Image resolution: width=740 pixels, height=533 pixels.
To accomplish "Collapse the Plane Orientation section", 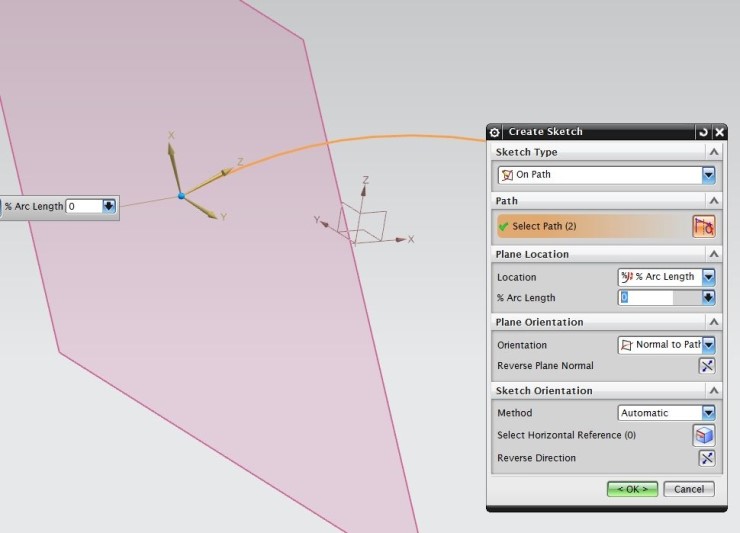I will [713, 322].
